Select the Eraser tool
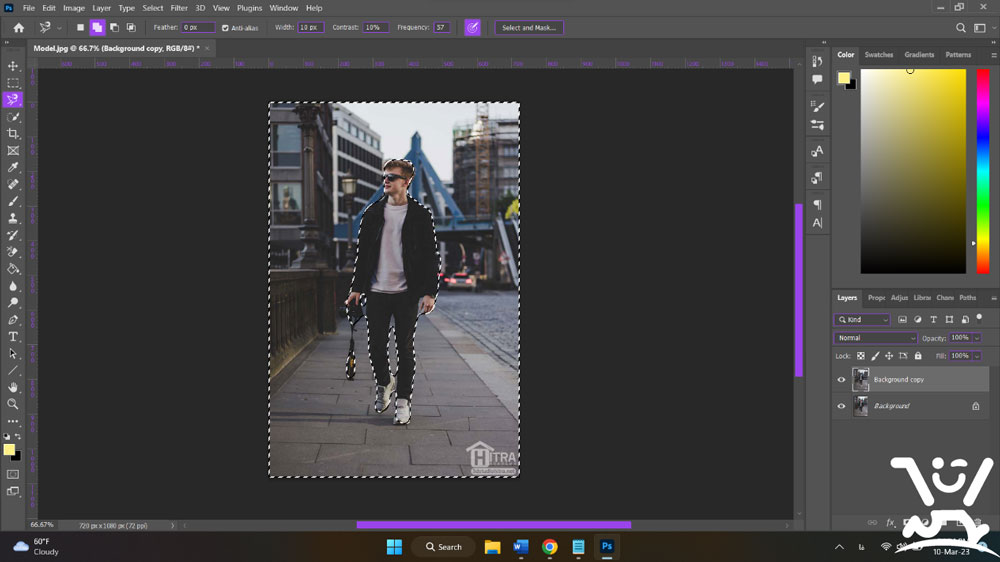The image size is (1000, 562). [13, 252]
